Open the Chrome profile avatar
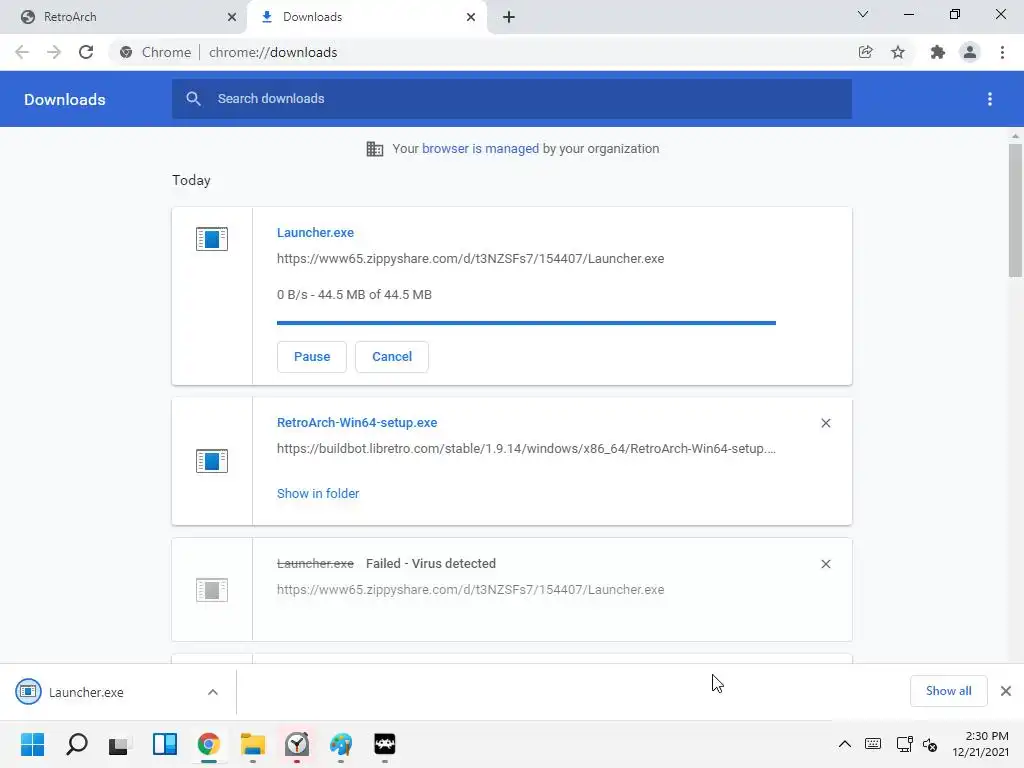 coord(970,52)
